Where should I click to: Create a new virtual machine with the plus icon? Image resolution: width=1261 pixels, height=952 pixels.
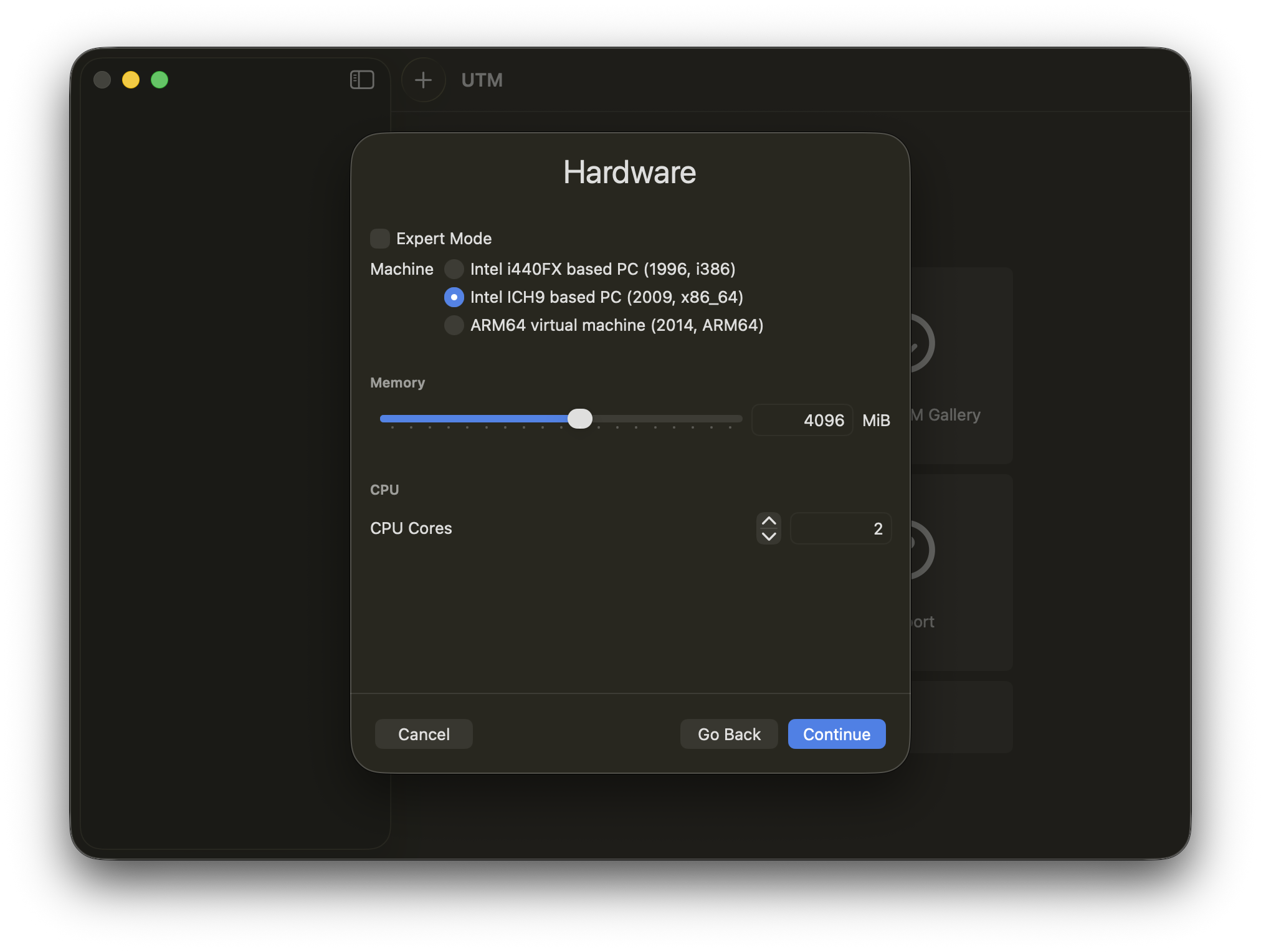tap(423, 80)
